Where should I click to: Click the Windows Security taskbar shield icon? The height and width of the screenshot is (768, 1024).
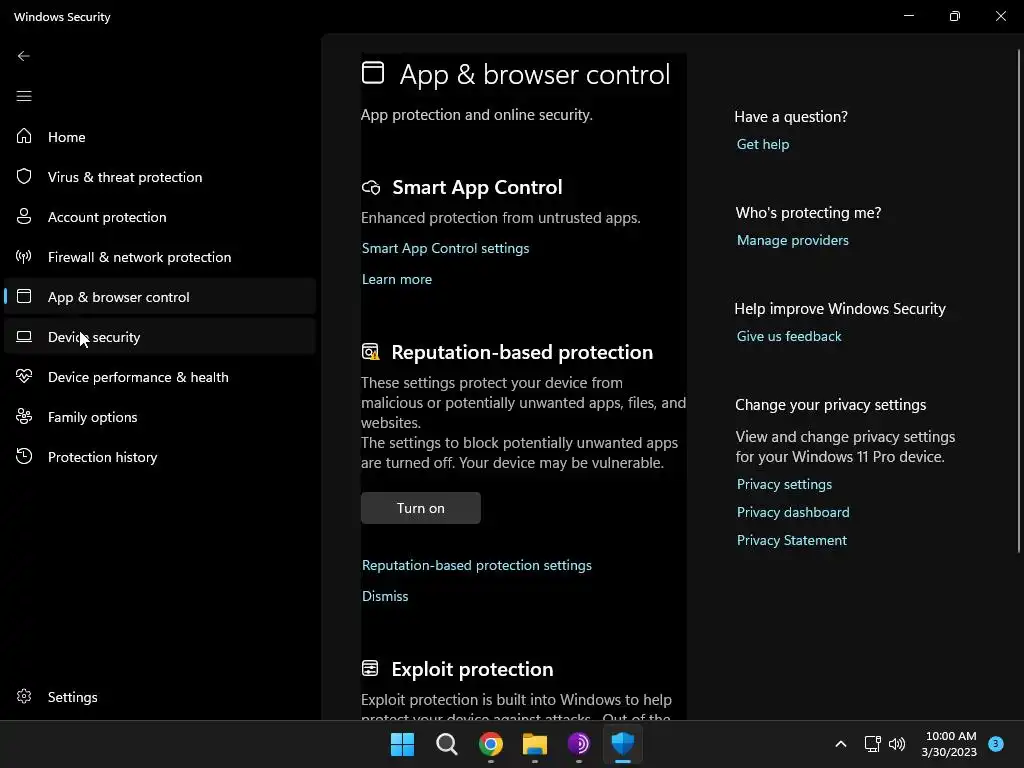point(622,744)
